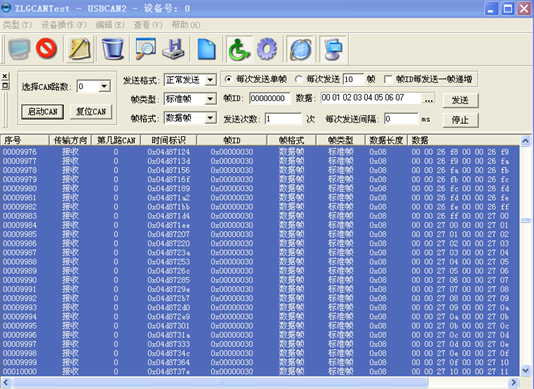Click the 序号 column header
The width and height of the screenshot is (534, 389).
point(25,140)
